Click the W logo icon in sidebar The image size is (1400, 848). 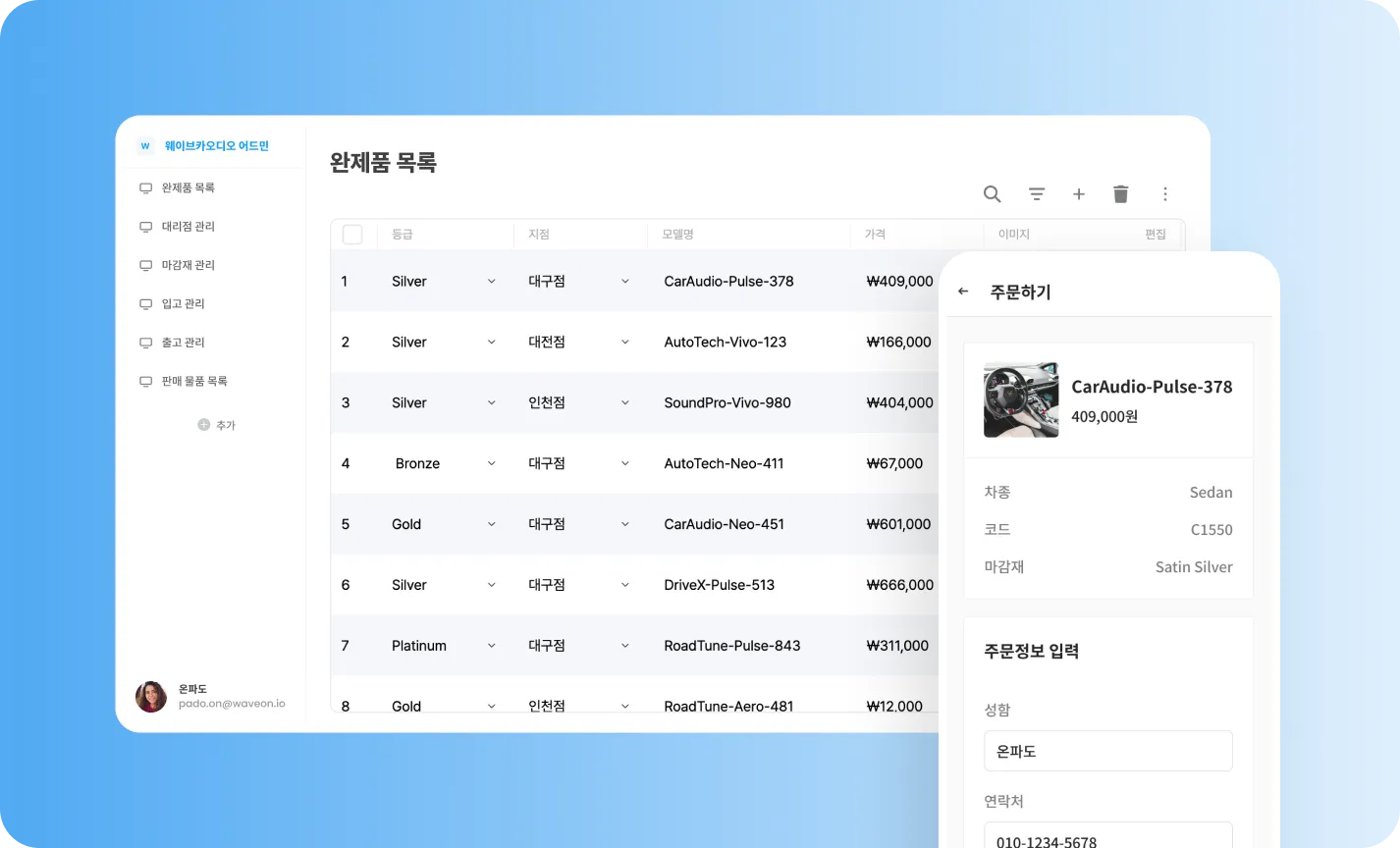tap(145, 146)
